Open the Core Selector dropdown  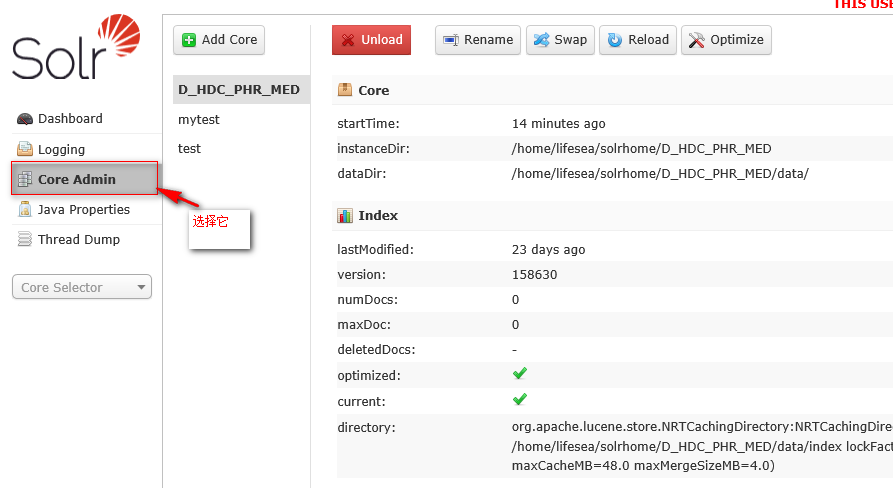tap(81, 287)
